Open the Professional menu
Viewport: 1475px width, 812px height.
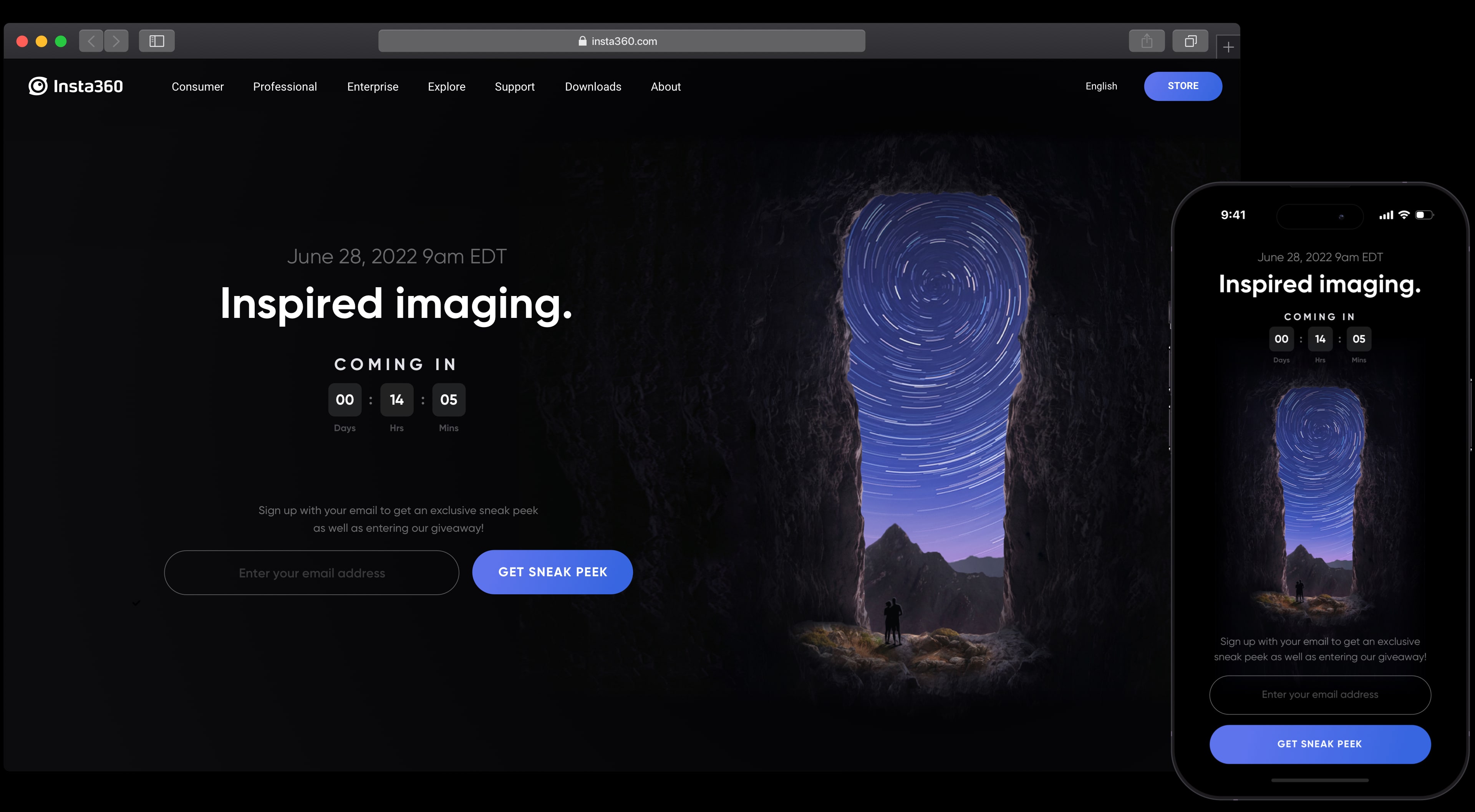(x=285, y=86)
